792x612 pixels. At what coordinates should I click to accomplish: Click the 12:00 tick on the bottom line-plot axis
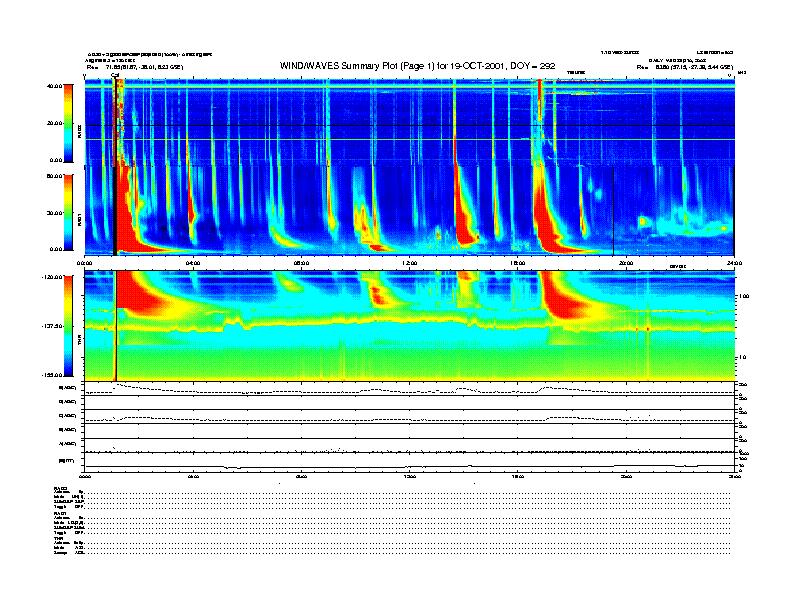[410, 476]
